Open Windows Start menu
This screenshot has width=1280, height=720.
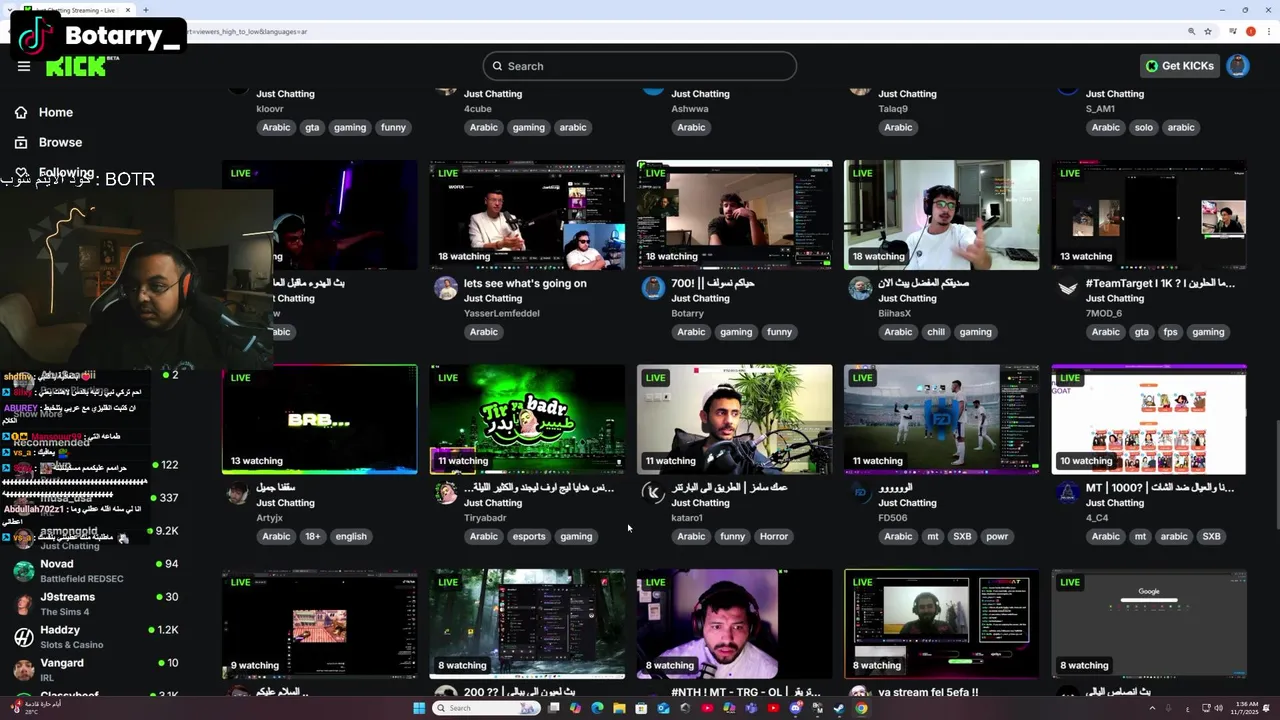point(419,708)
